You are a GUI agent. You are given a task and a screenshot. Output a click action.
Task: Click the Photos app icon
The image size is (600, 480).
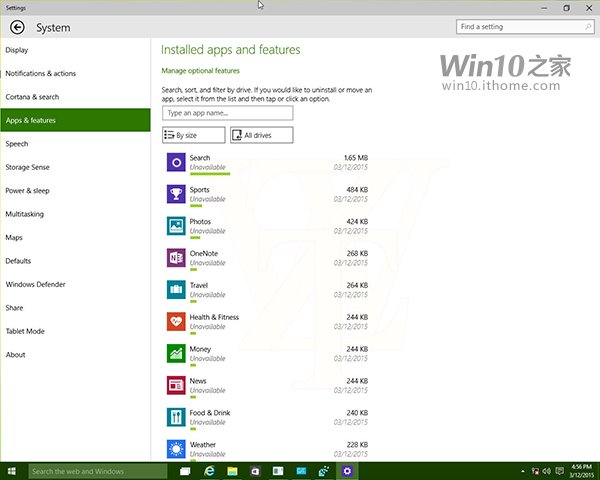pyautogui.click(x=176, y=226)
